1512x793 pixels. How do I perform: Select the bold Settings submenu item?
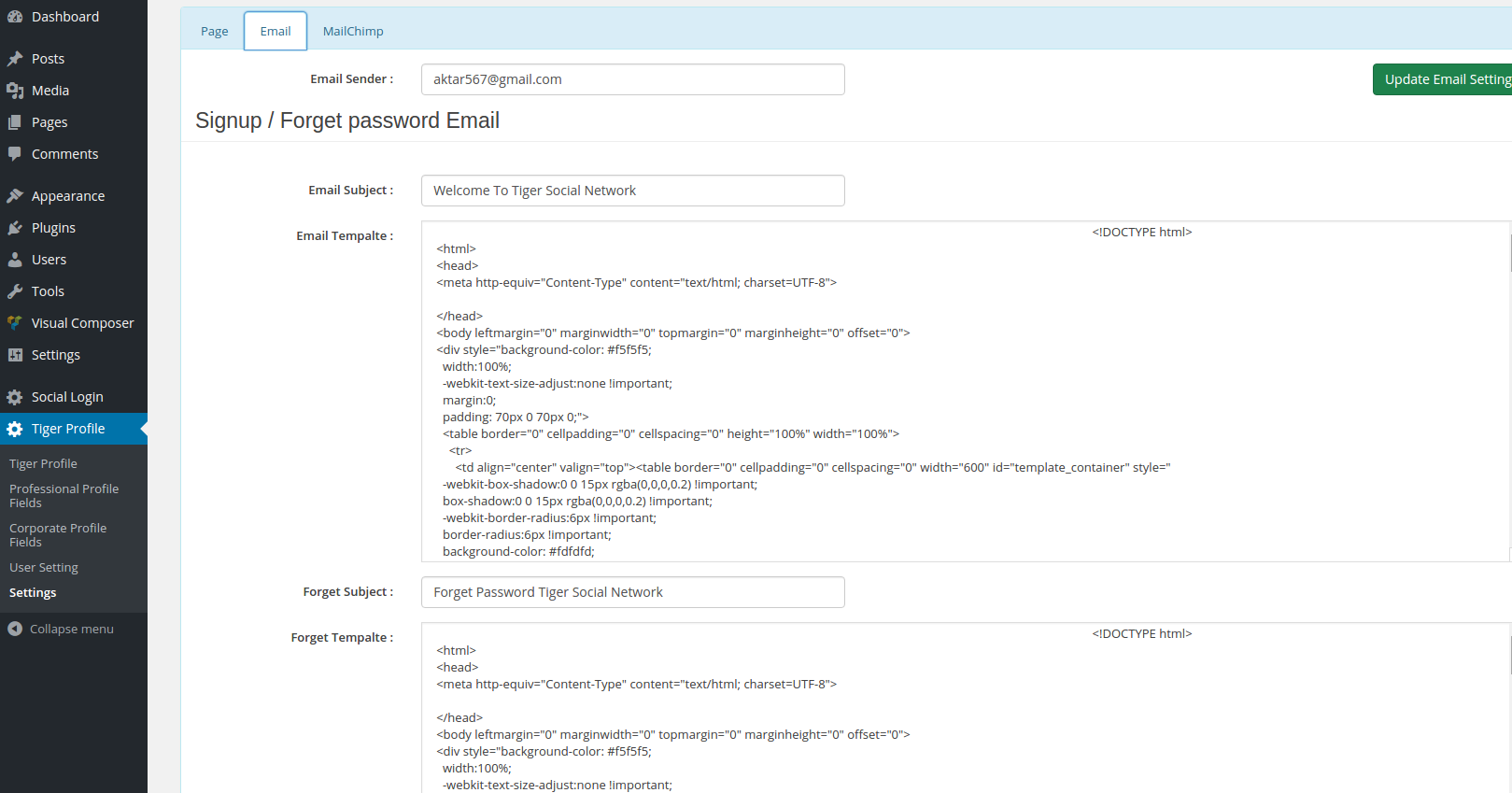click(x=33, y=592)
